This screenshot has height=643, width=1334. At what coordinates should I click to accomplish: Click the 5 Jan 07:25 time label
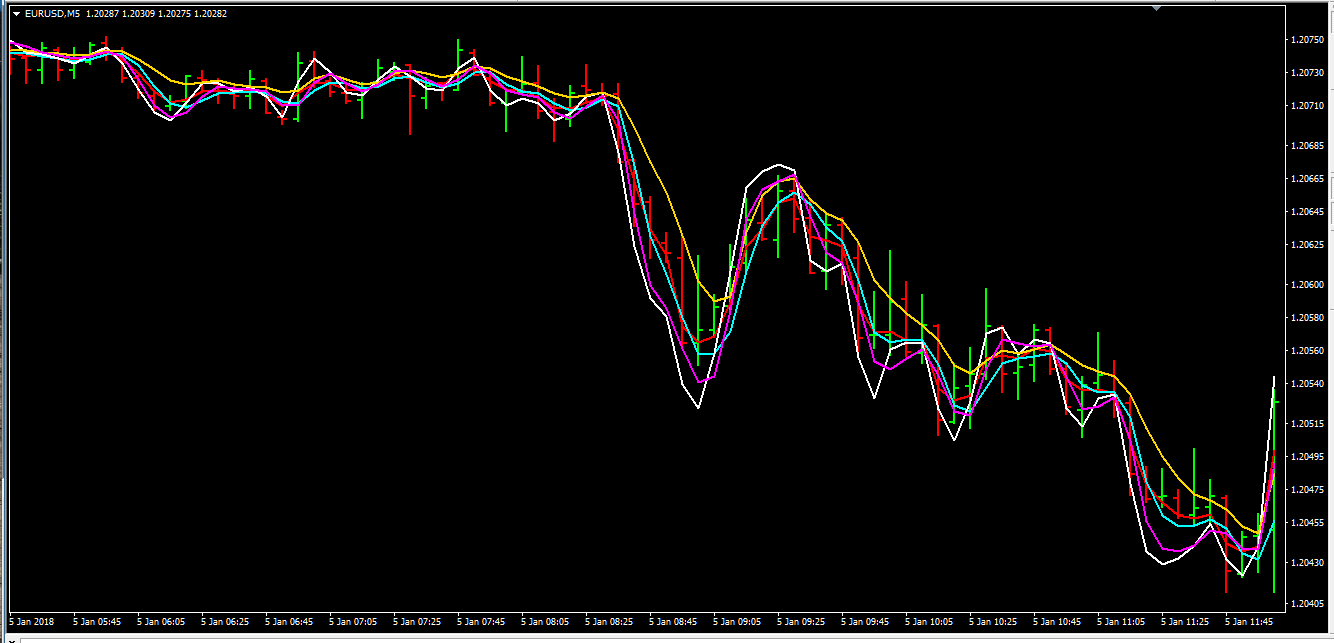(x=418, y=622)
